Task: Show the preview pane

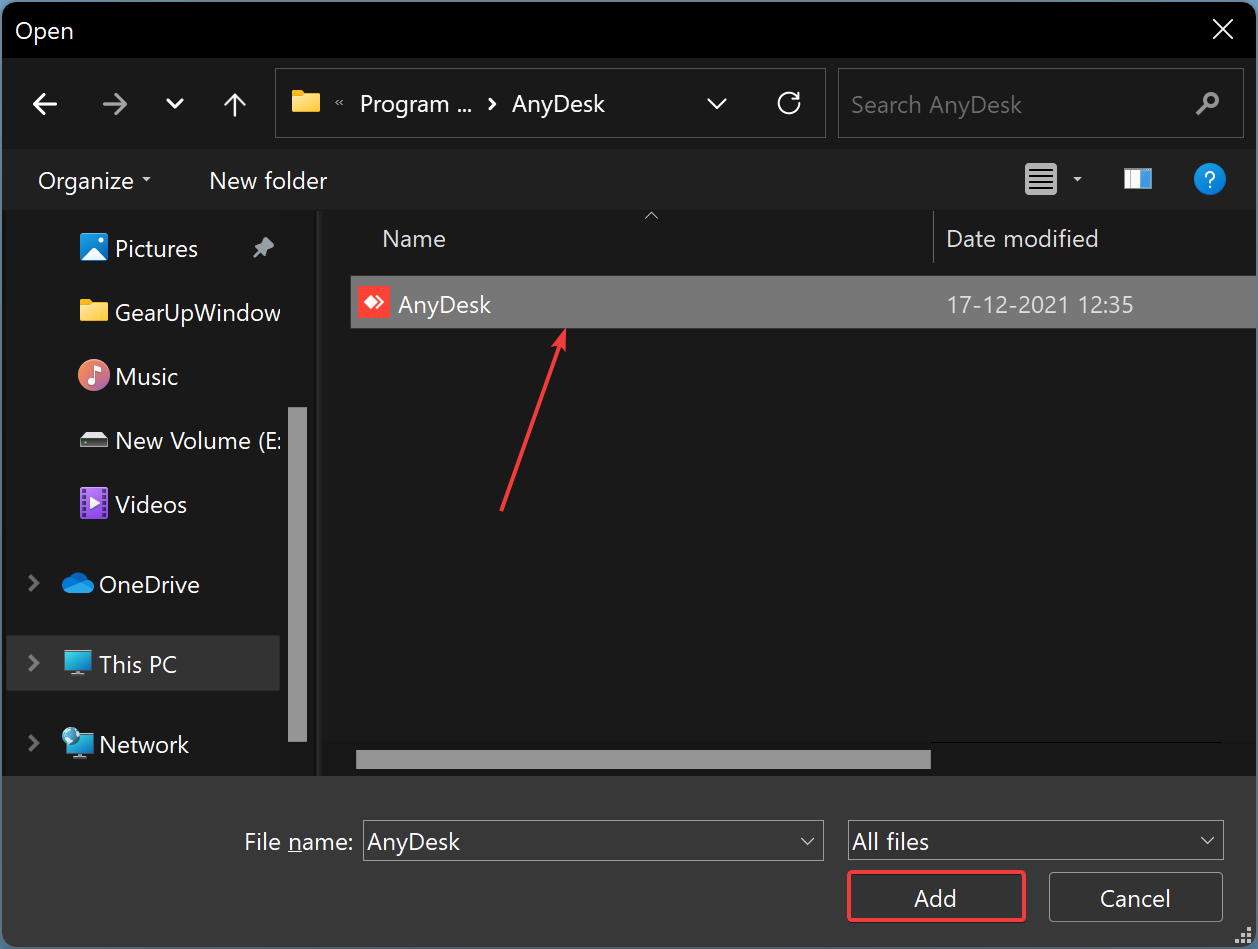Action: 1138,179
